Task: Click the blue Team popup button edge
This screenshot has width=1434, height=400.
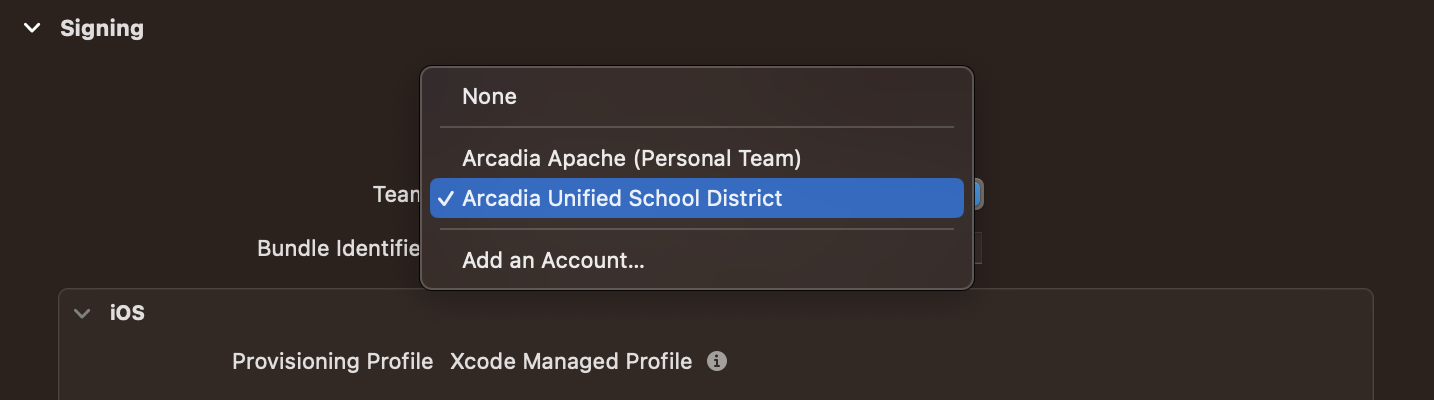Action: point(978,194)
